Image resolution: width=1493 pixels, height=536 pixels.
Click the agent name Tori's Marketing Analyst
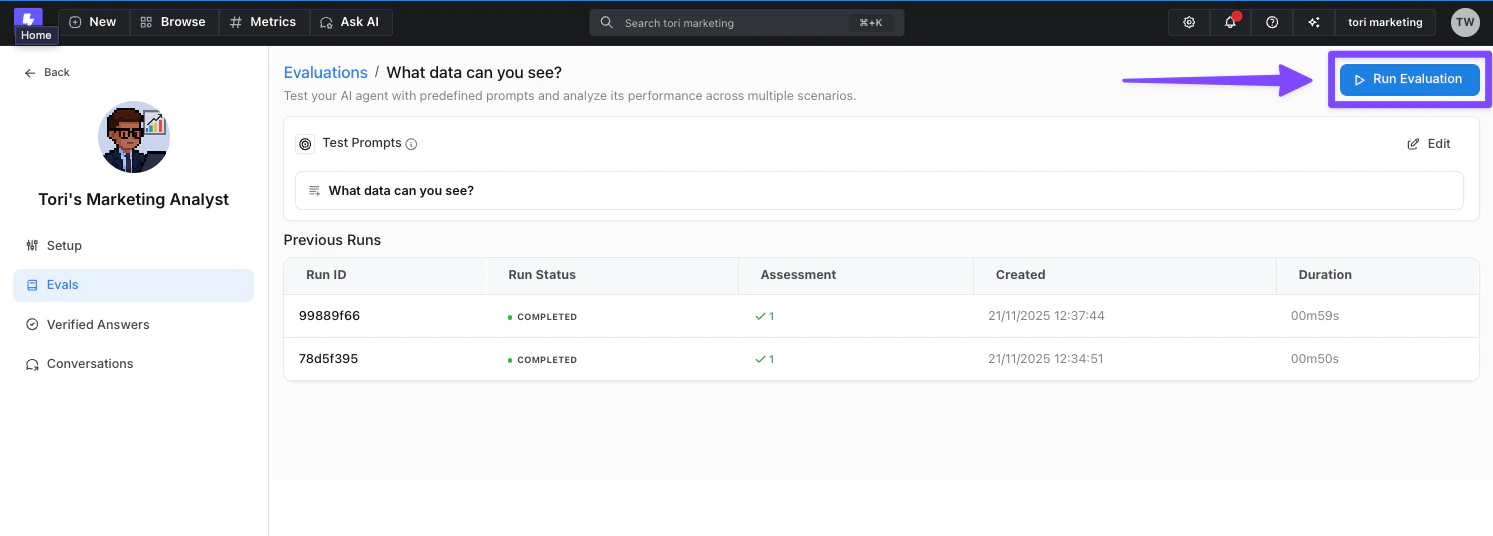point(134,200)
